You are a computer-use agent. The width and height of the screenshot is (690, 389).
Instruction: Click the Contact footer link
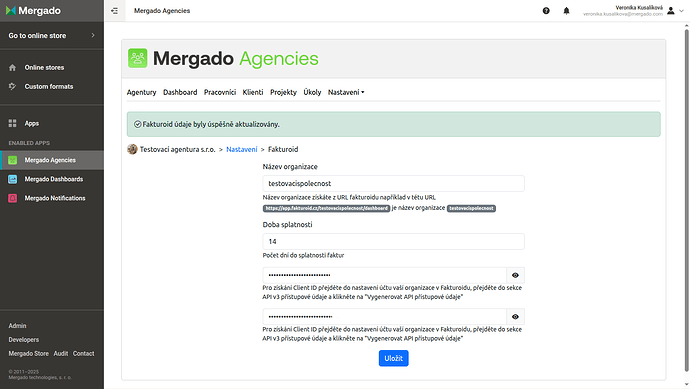[84, 353]
